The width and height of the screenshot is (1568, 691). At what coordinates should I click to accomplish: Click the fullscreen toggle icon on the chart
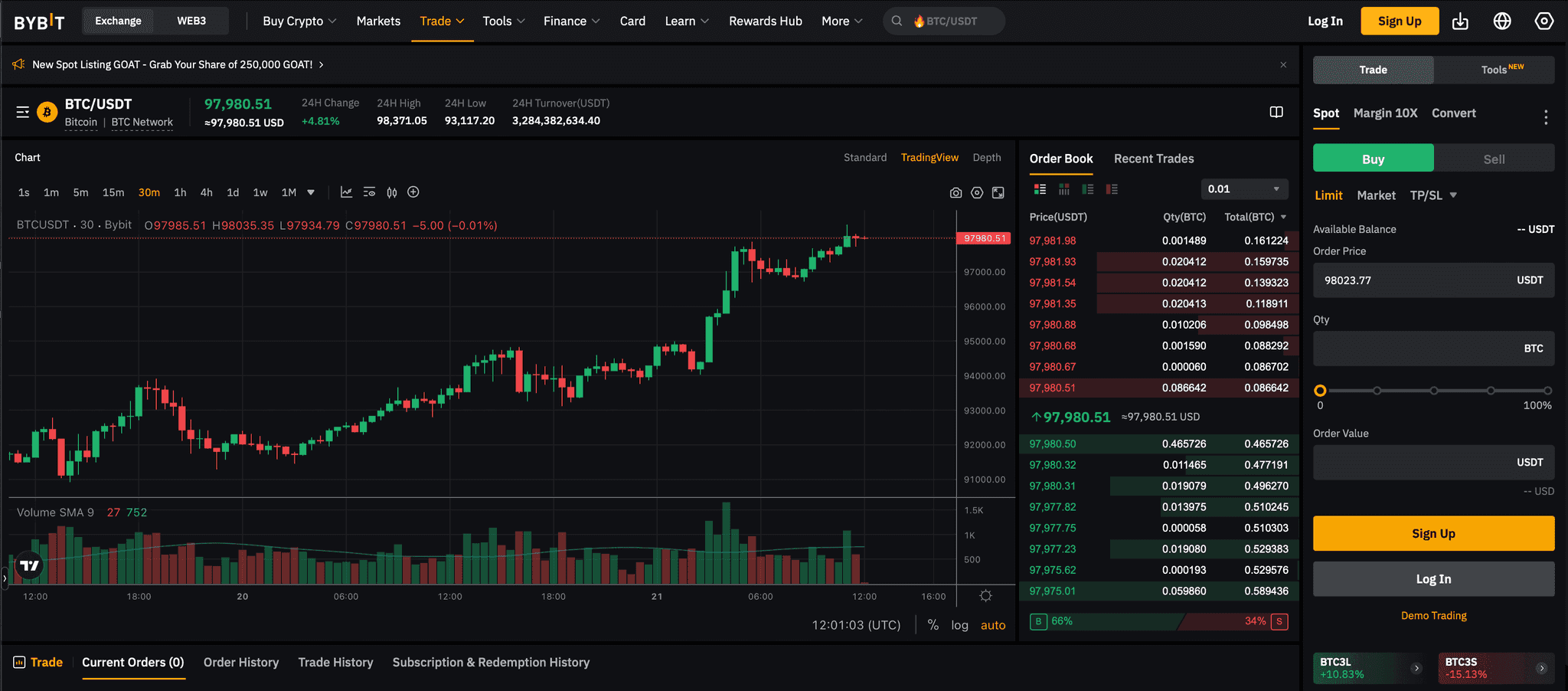tap(998, 192)
